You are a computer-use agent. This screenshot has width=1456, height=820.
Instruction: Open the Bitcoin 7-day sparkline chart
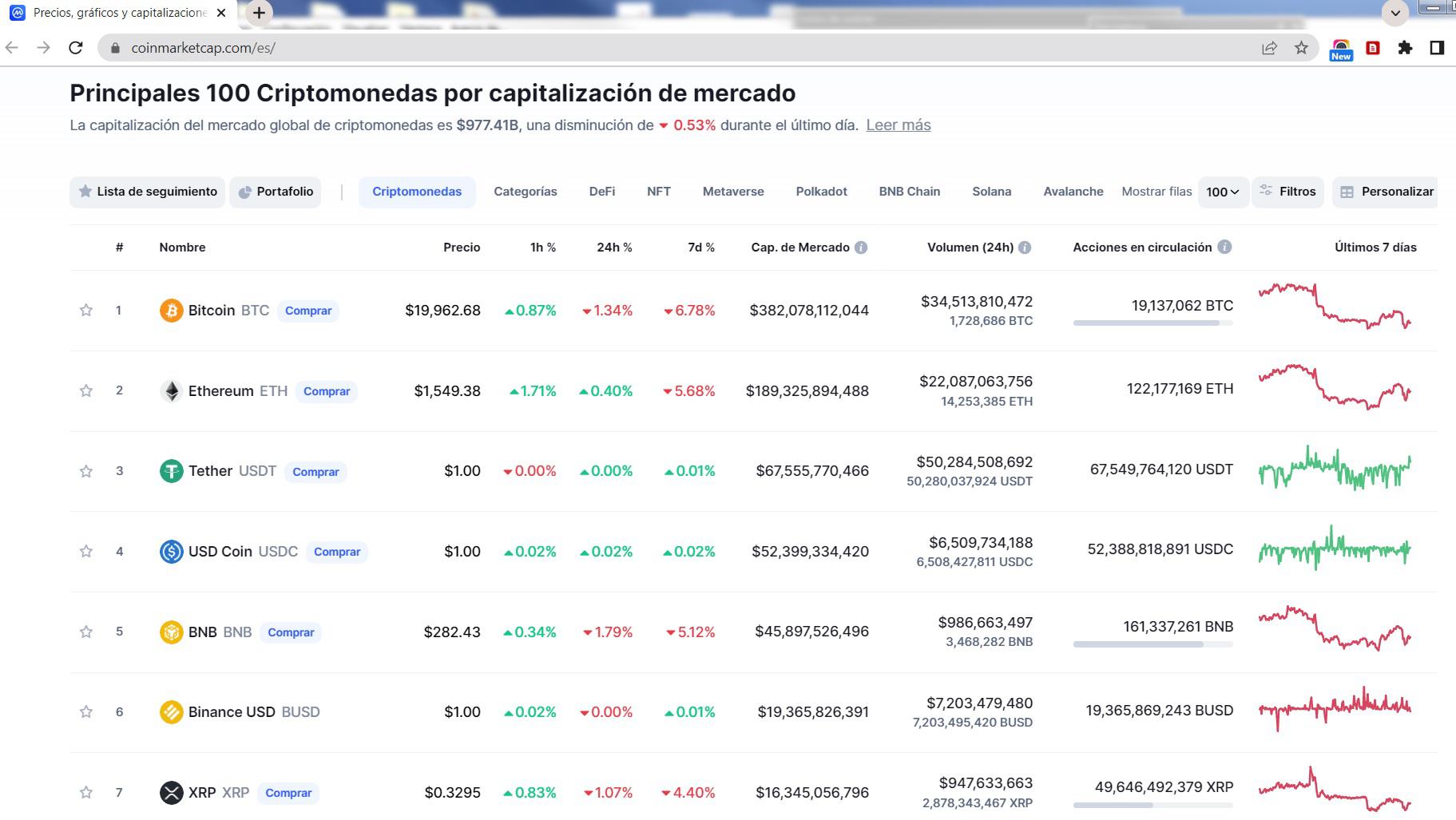(x=1335, y=305)
